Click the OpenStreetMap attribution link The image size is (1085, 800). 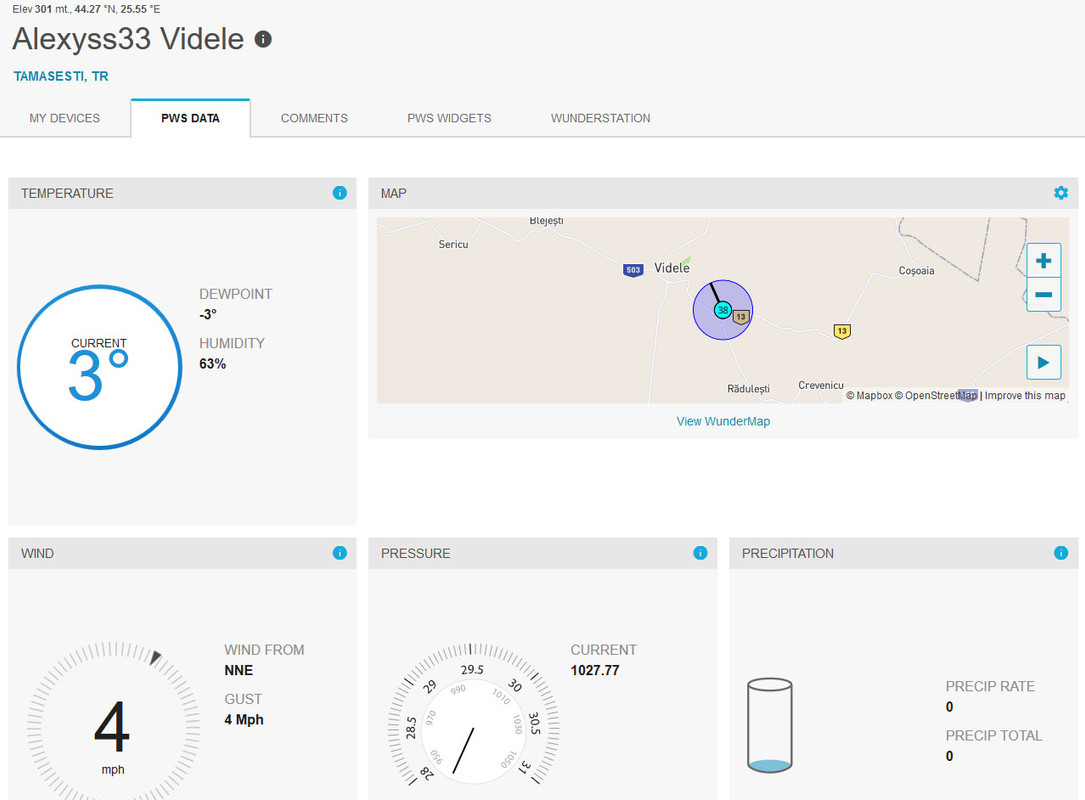click(x=936, y=396)
